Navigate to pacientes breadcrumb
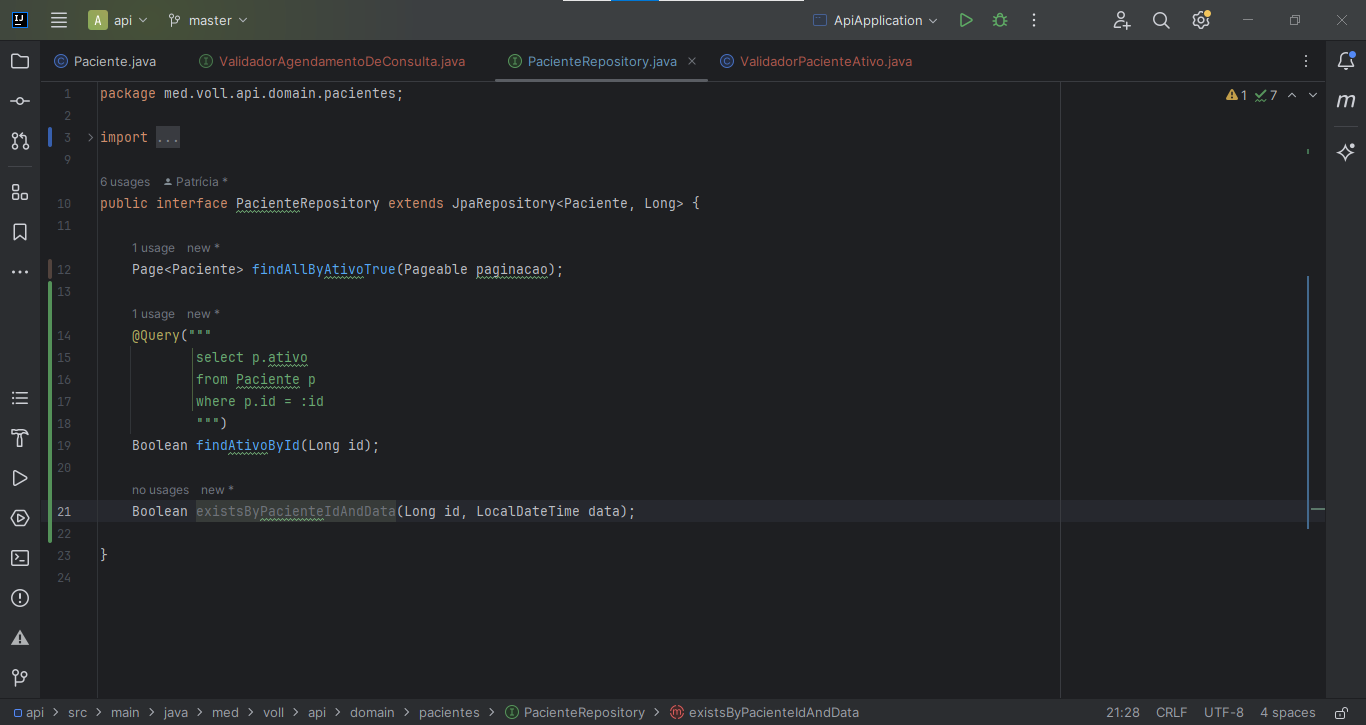The image size is (1366, 725). coord(449,713)
